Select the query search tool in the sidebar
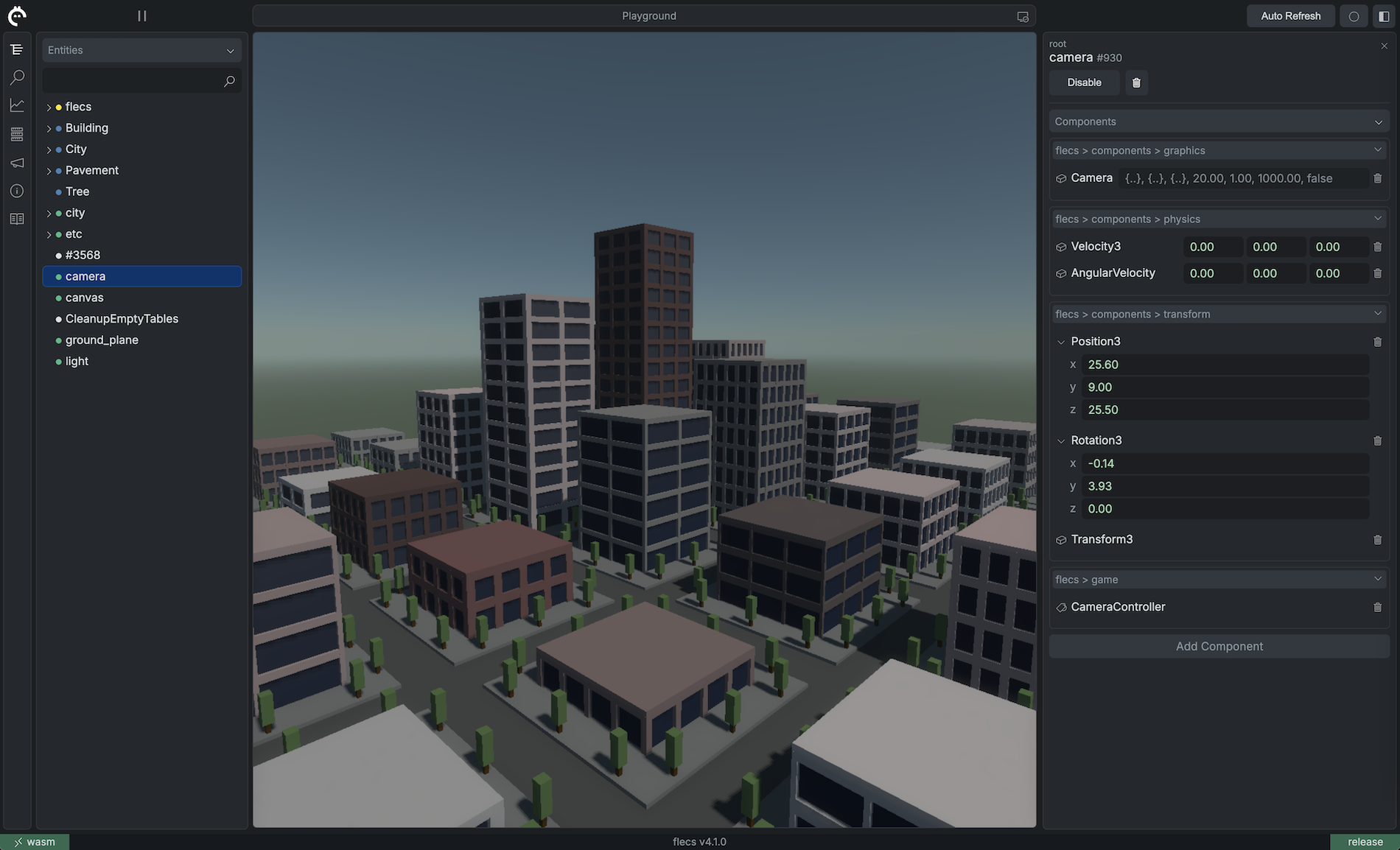This screenshot has width=1400, height=850. (16, 77)
